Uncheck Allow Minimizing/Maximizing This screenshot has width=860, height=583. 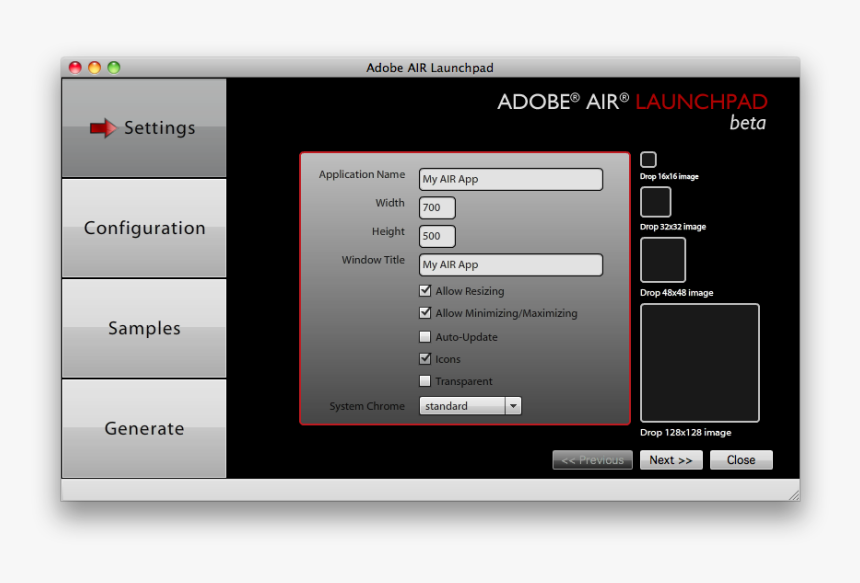click(425, 312)
